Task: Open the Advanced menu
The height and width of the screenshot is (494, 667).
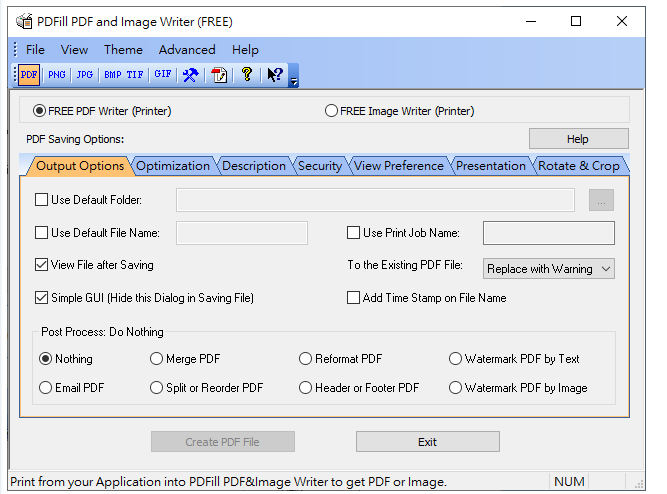Action: [x=187, y=50]
